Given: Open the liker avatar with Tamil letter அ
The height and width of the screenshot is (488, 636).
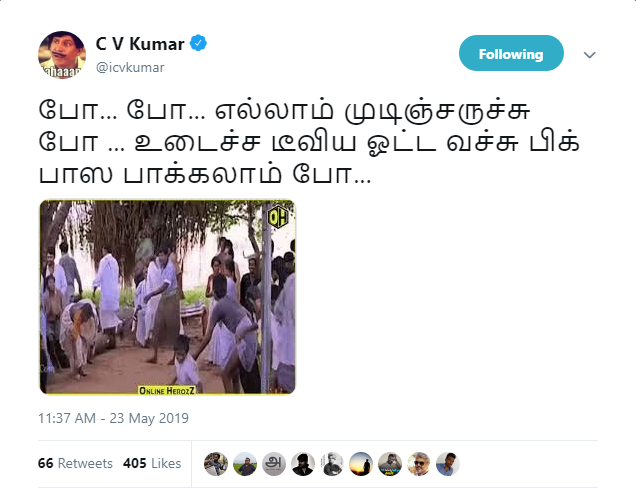Looking at the screenshot, I should (x=274, y=464).
